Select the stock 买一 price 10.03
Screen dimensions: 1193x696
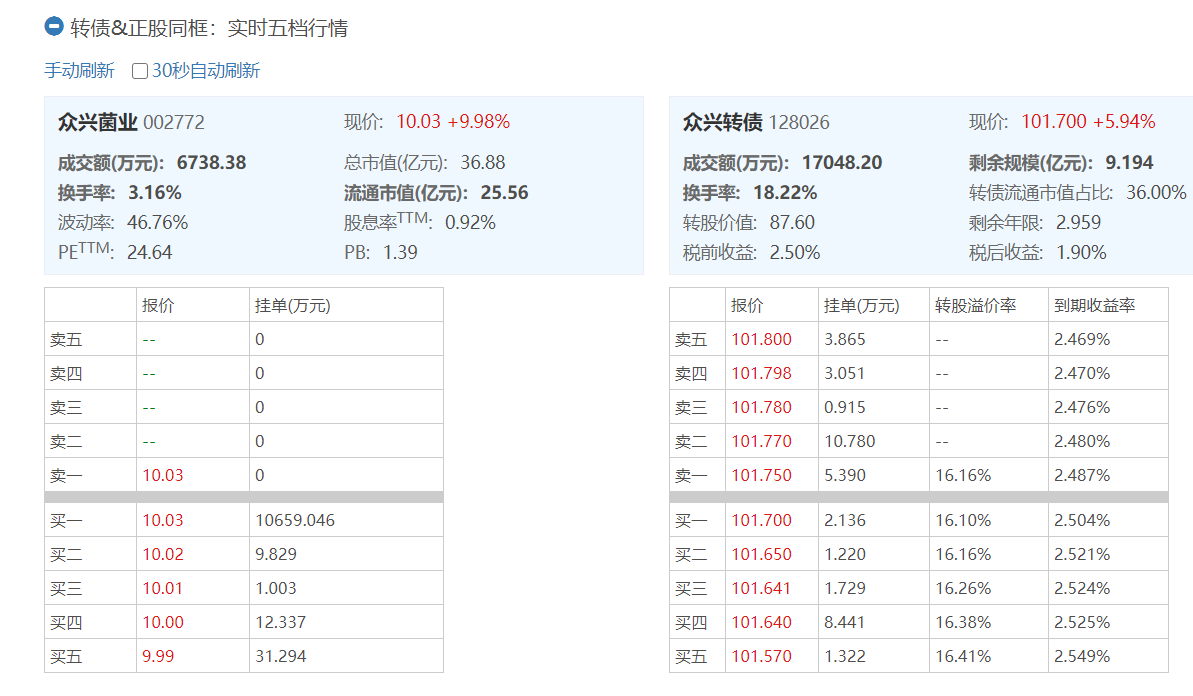point(163,520)
